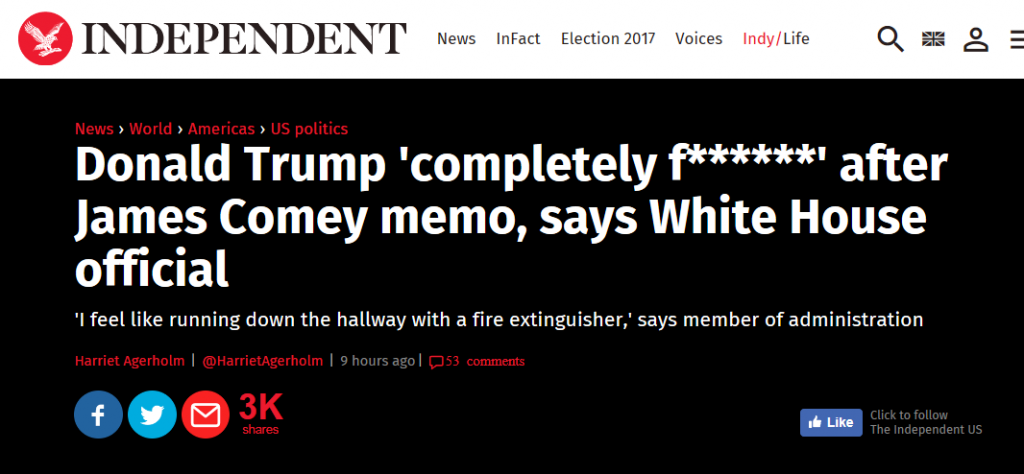Open the InFact menu item
Image resolution: width=1024 pixels, height=474 pixels.
(518, 39)
